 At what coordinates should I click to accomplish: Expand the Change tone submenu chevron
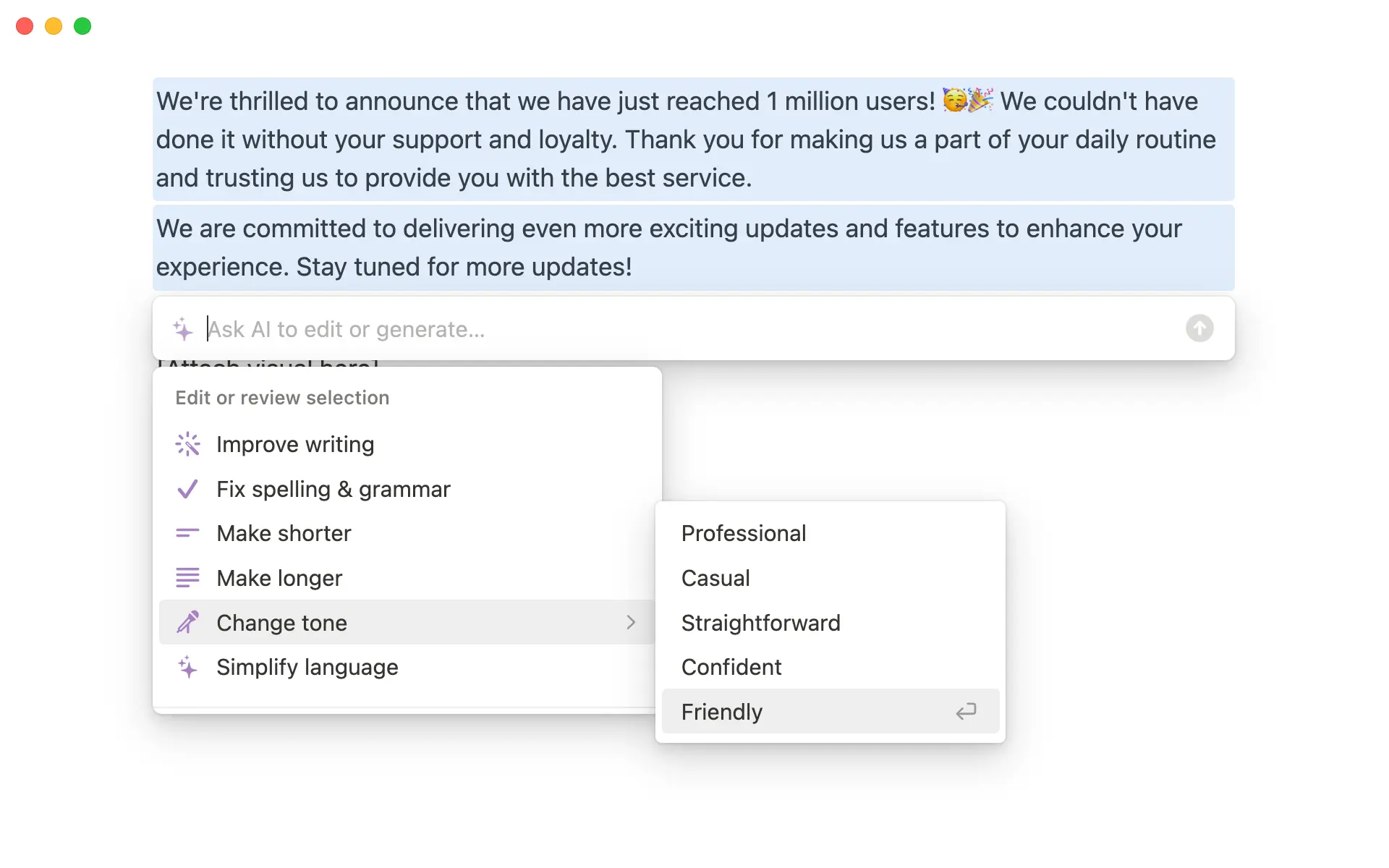click(x=631, y=622)
